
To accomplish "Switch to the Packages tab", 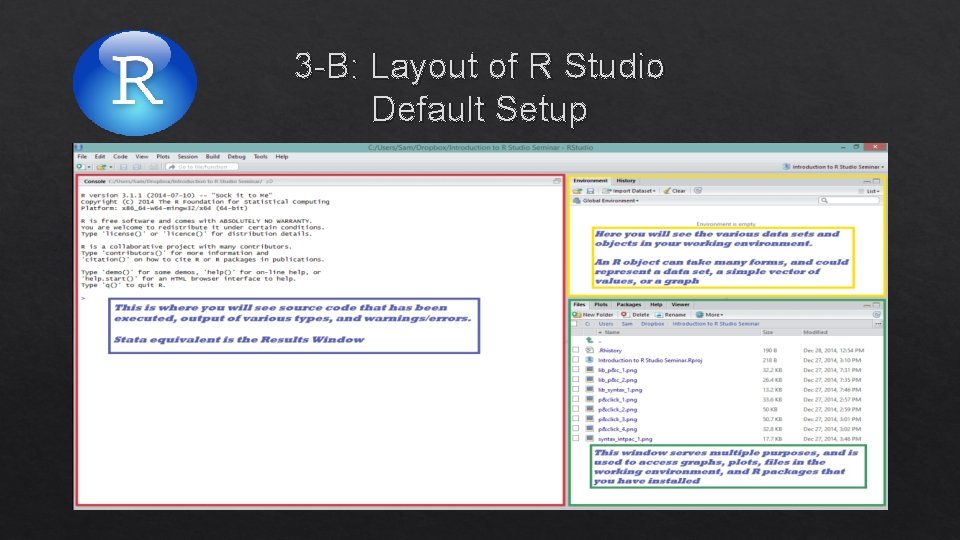I will pos(628,304).
